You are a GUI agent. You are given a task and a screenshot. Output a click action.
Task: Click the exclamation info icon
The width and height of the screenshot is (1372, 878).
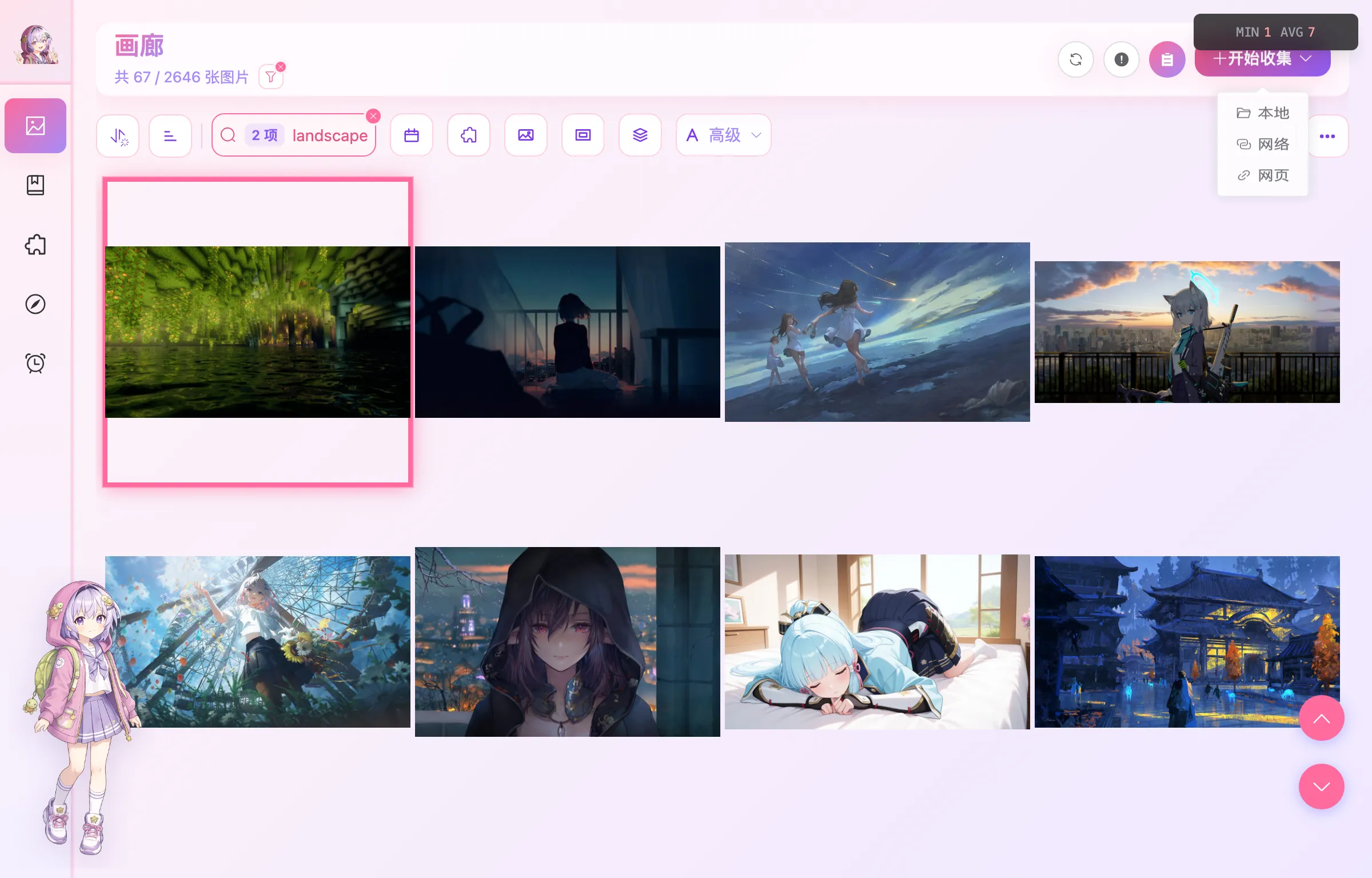[1122, 59]
